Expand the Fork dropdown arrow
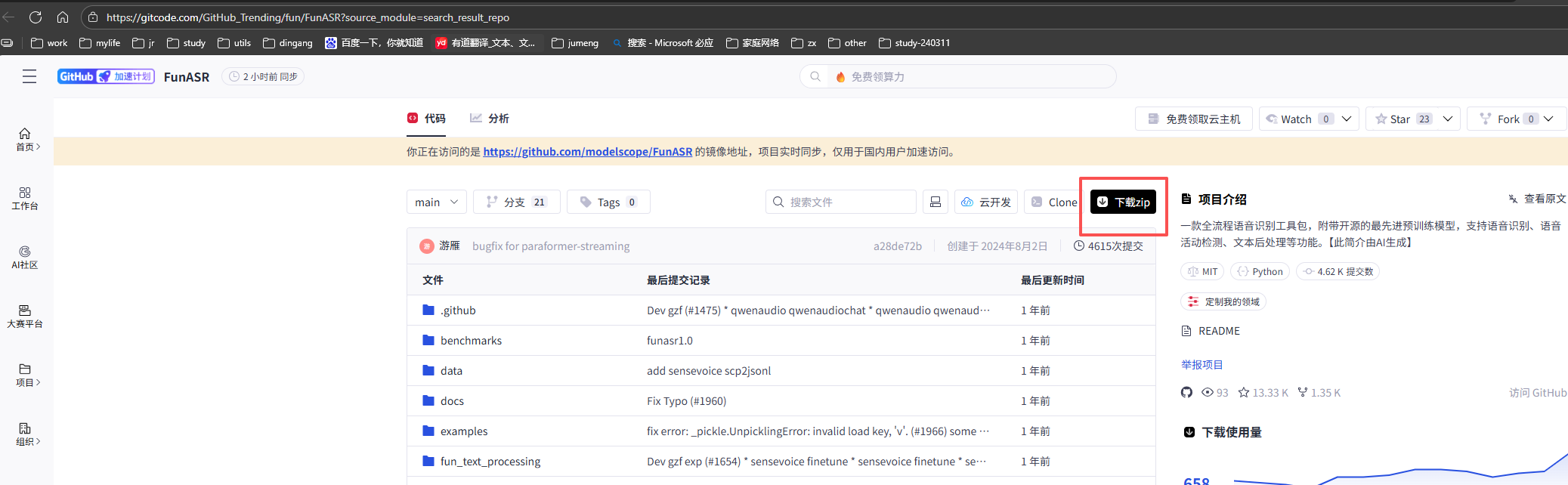1568x485 pixels. pyautogui.click(x=1548, y=119)
